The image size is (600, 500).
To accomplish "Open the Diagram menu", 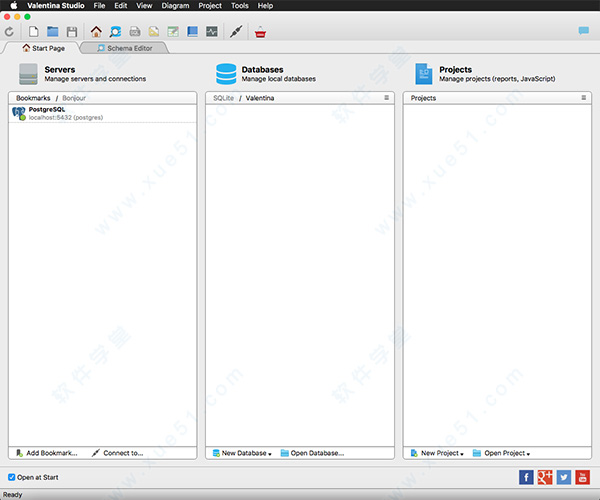I will click(175, 5).
